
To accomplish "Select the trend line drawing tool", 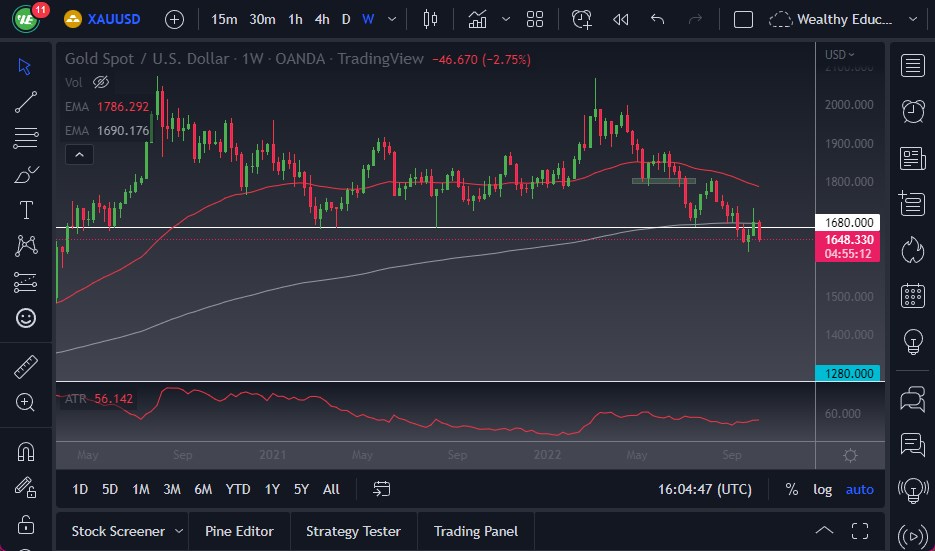I will tap(26, 101).
